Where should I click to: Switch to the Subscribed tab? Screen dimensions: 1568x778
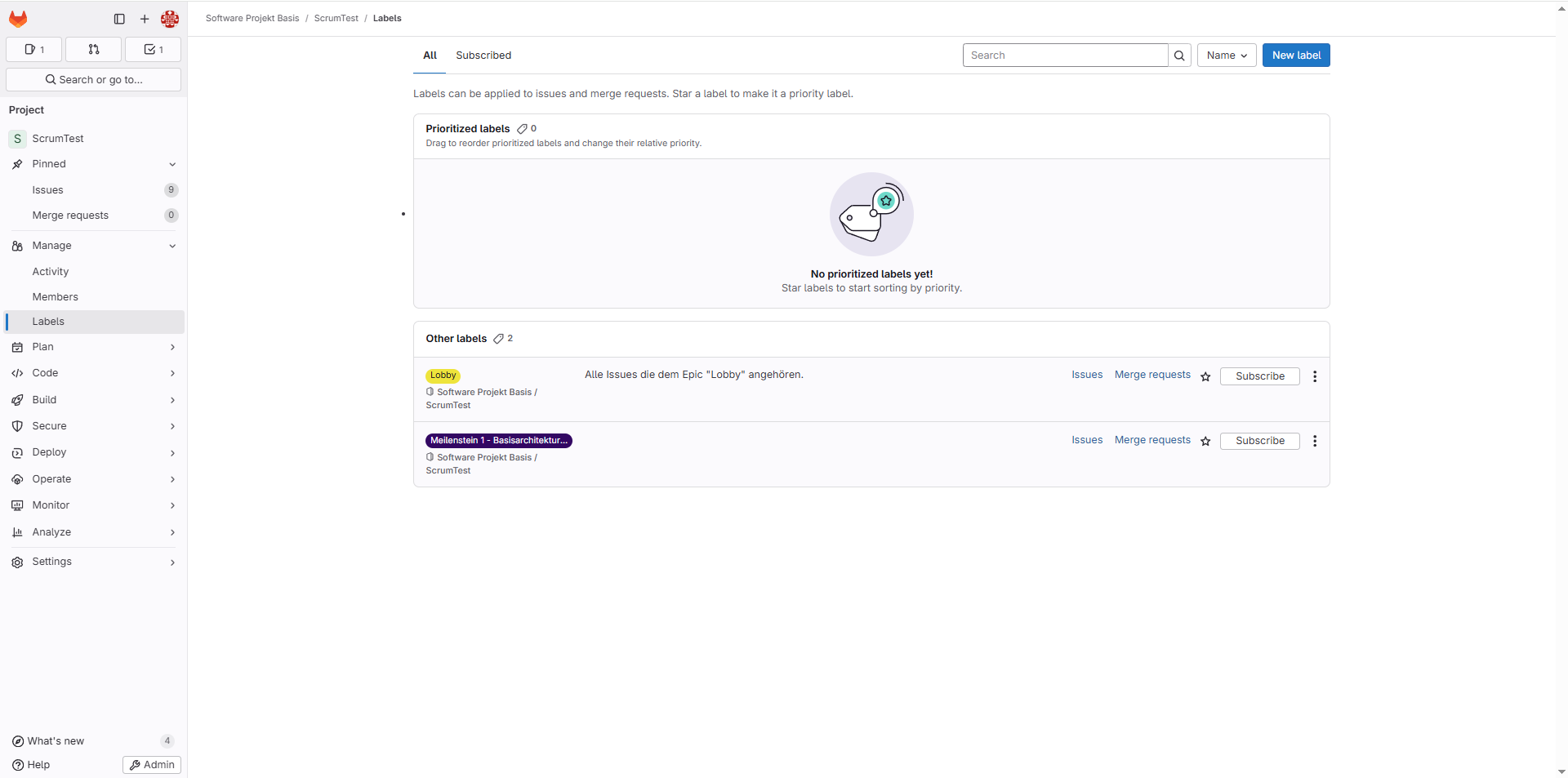pyautogui.click(x=483, y=56)
